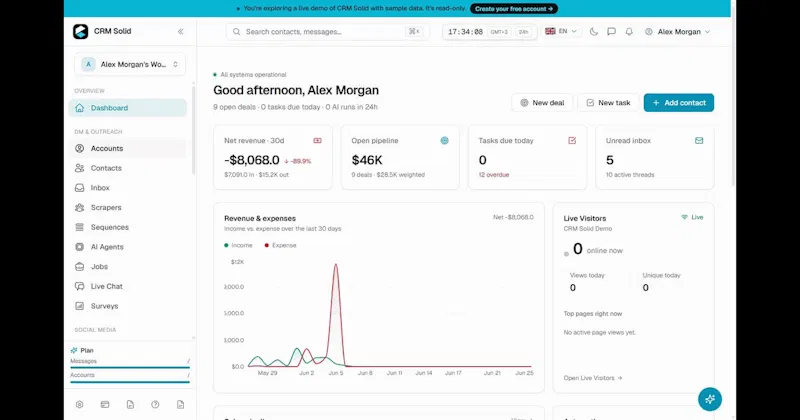
Task: Click the Contacts people icon
Action: pos(80,168)
